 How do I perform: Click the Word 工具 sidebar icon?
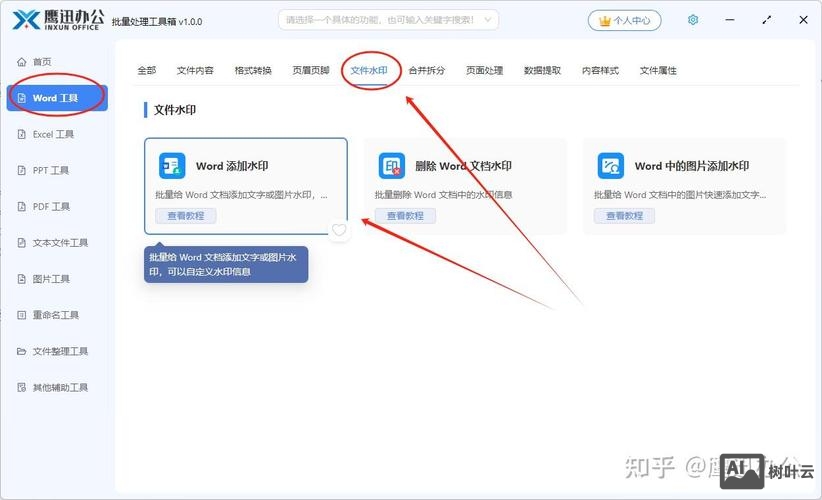point(21,98)
